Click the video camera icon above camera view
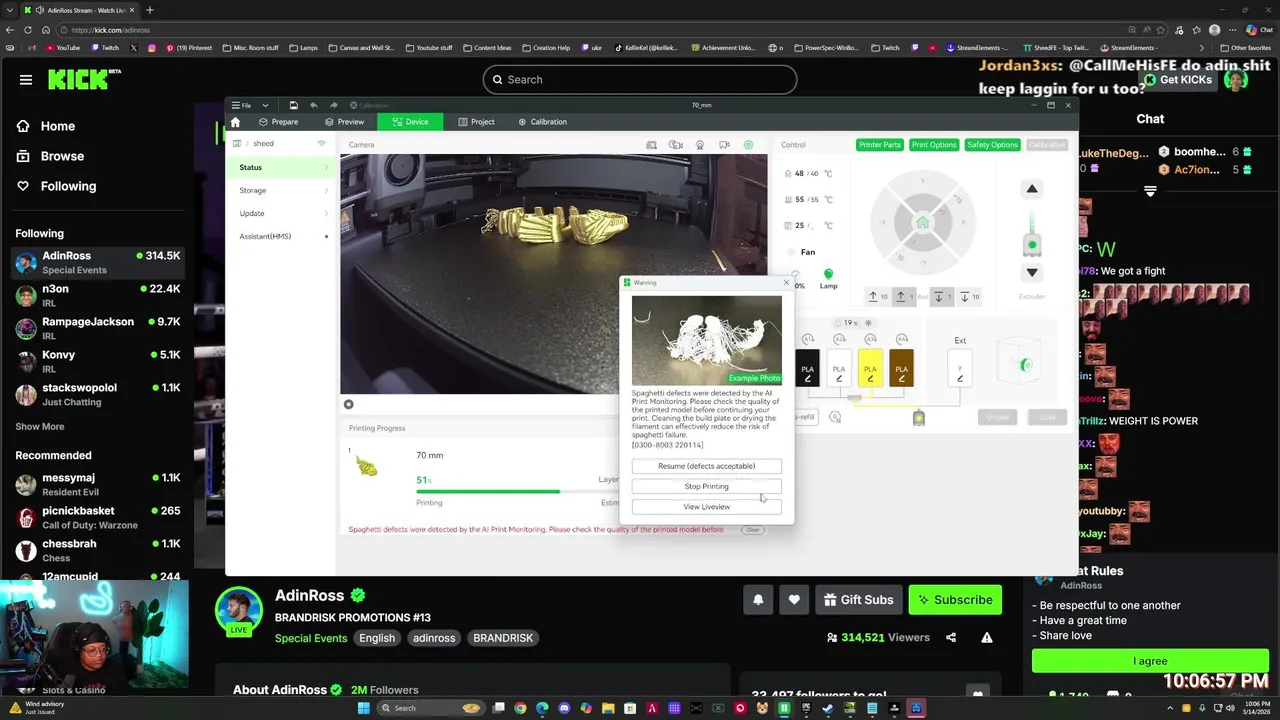This screenshot has height=720, width=1280. pyautogui.click(x=724, y=145)
